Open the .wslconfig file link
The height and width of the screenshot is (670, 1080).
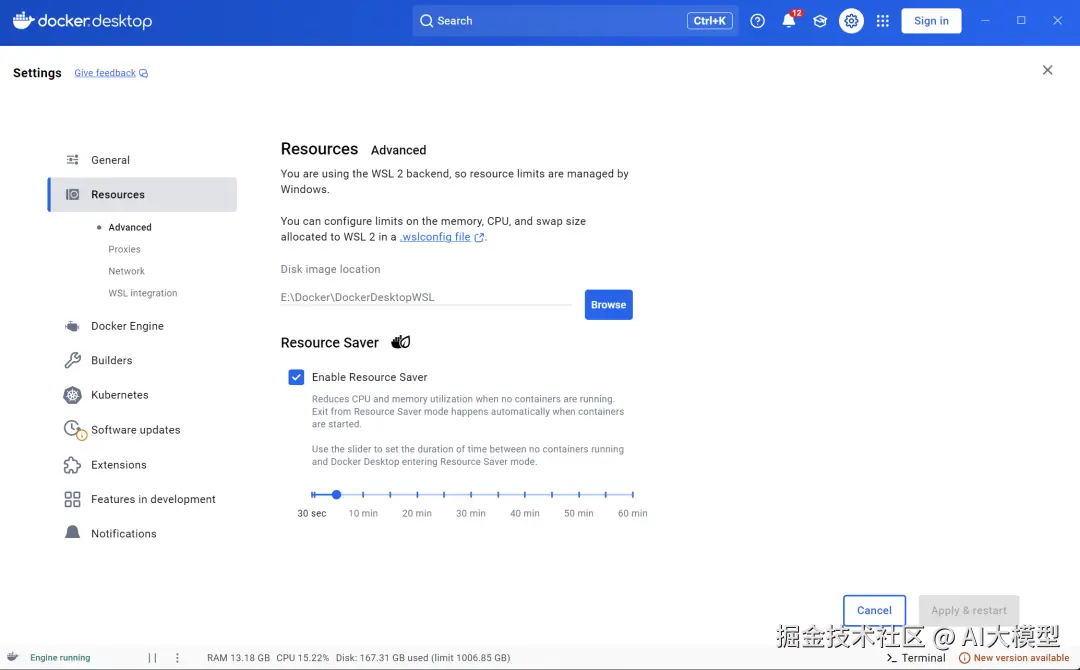(435, 237)
